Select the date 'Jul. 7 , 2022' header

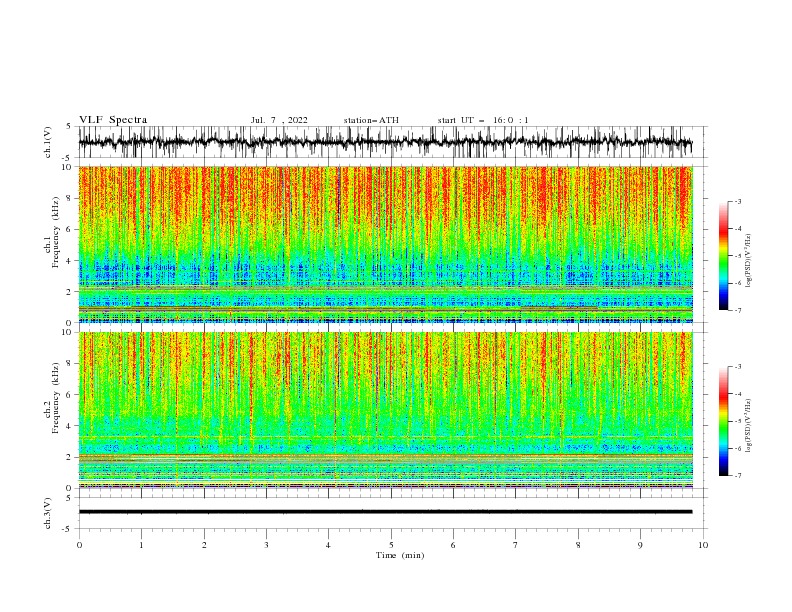tap(279, 120)
